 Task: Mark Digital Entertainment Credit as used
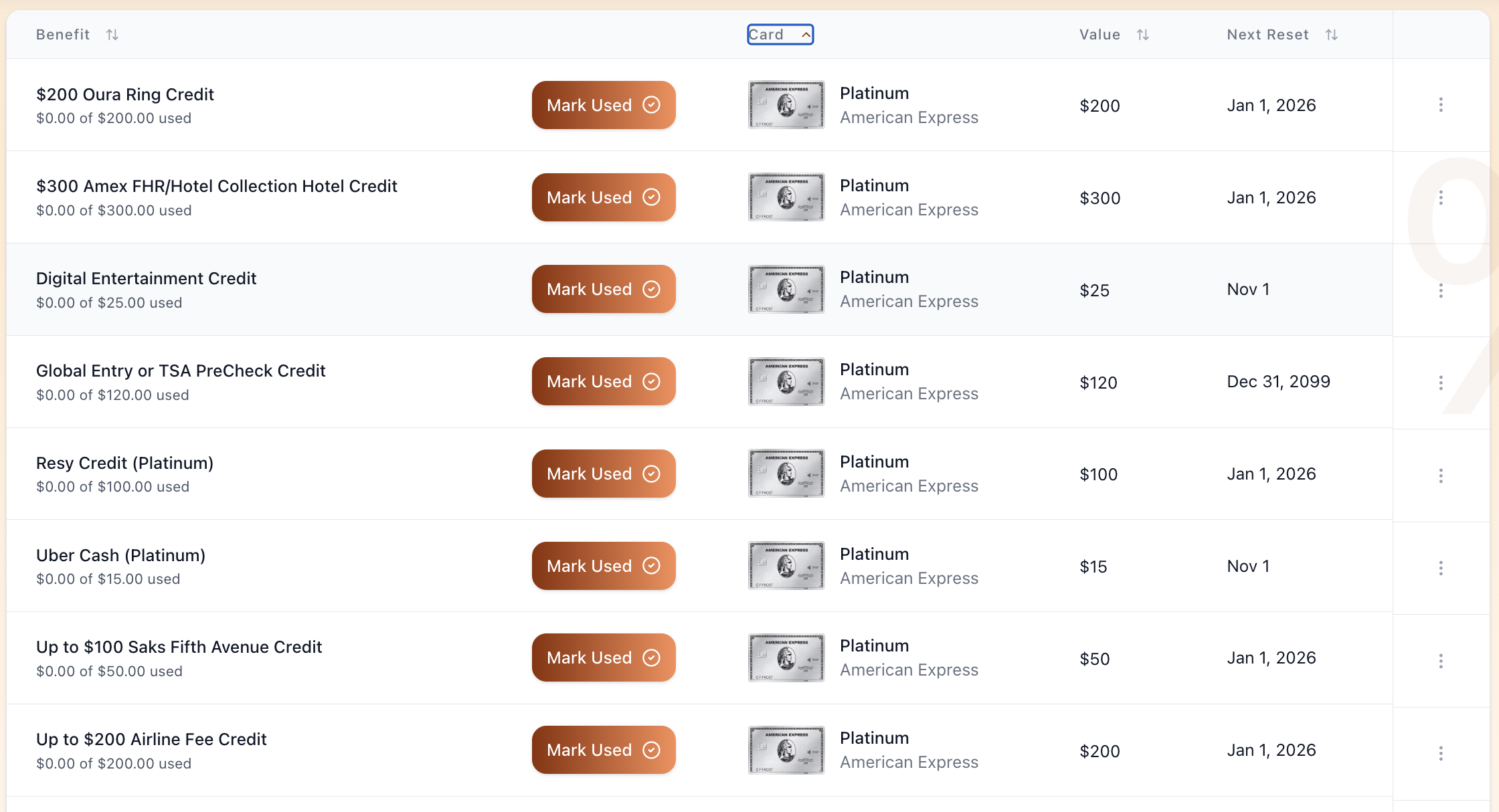coord(603,289)
